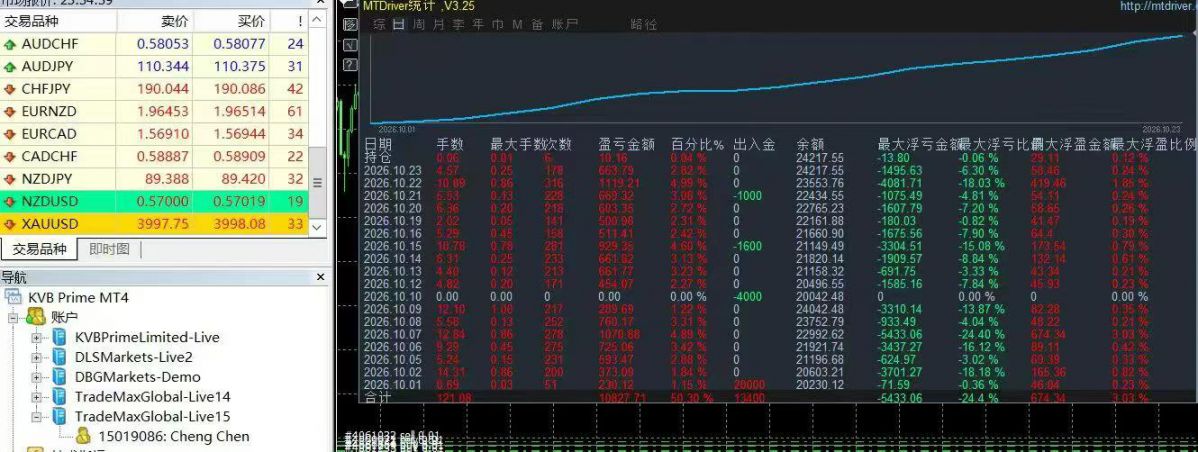Click the DLSMarkets-Live2 server icon
The width and height of the screenshot is (1198, 452).
pos(59,357)
